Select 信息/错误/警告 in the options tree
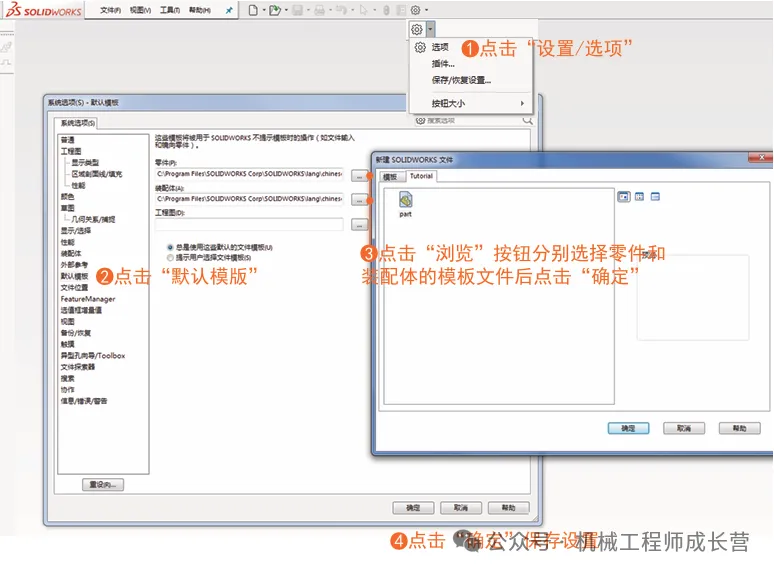The height and width of the screenshot is (572, 774). 83,401
